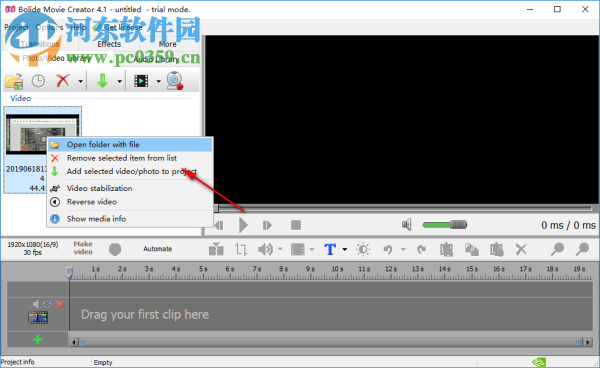Click the red X remove item icon

point(63,81)
